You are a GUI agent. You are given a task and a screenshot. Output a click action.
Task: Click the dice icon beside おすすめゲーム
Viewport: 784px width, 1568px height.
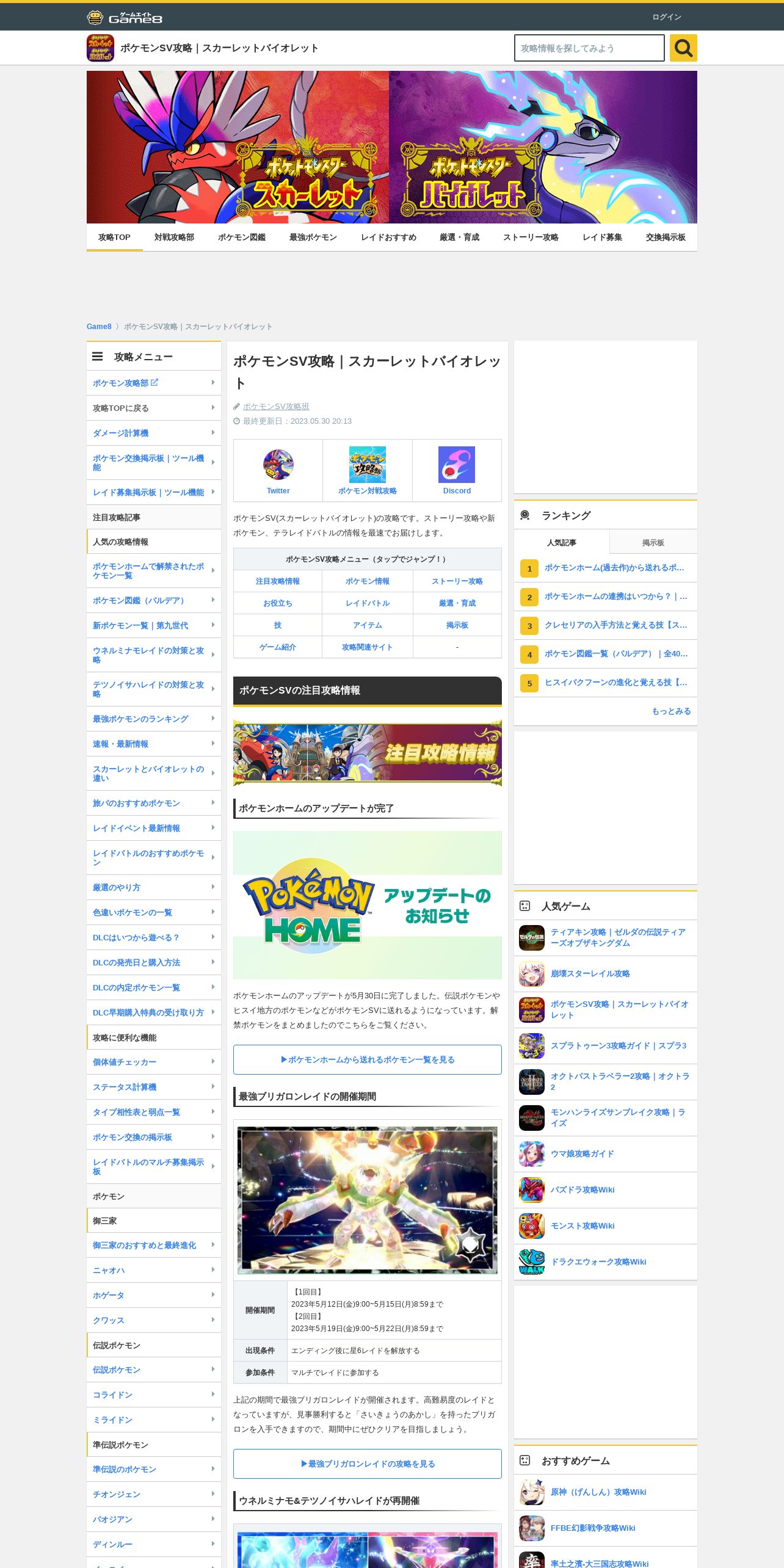click(x=524, y=1461)
